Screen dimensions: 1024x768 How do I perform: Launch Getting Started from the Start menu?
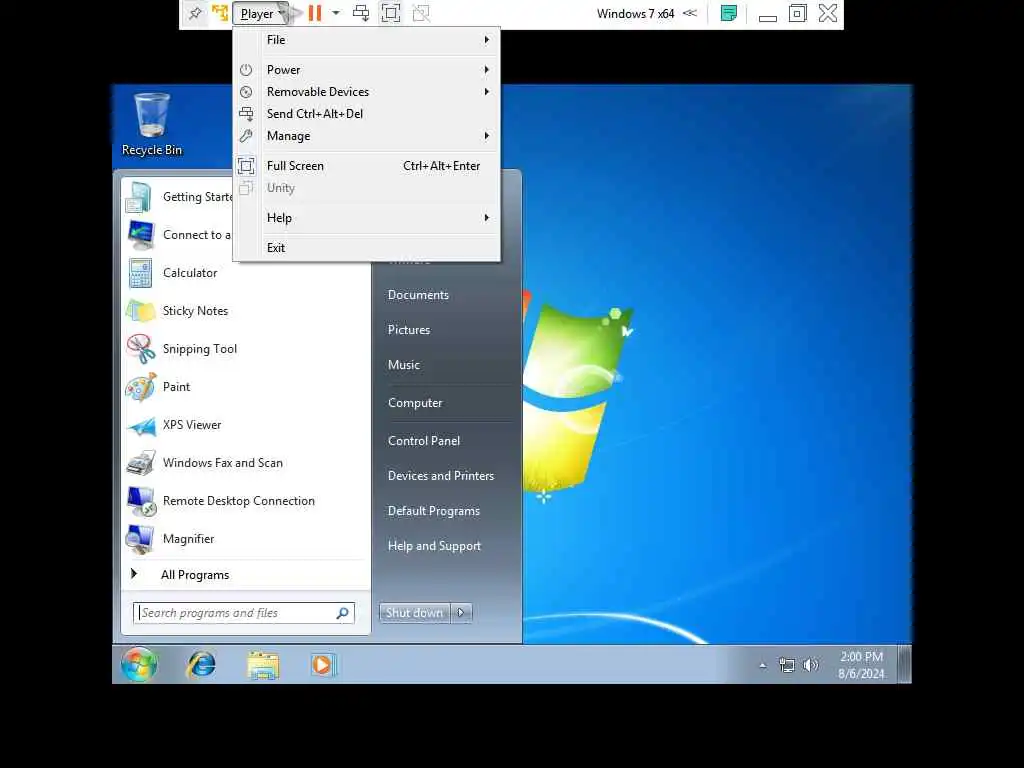click(x=179, y=197)
